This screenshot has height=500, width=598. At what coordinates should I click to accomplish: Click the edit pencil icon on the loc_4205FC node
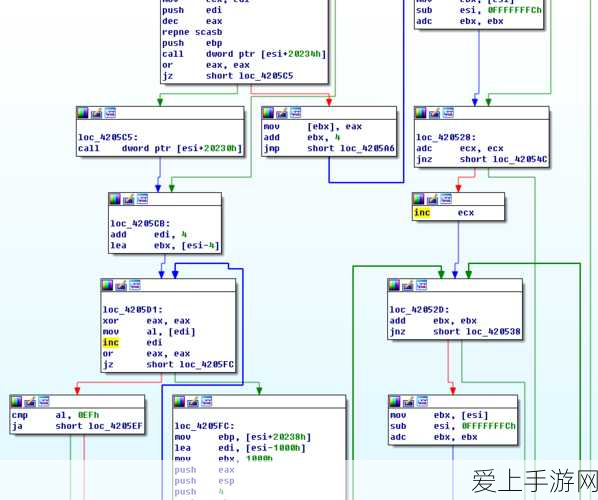point(193,402)
